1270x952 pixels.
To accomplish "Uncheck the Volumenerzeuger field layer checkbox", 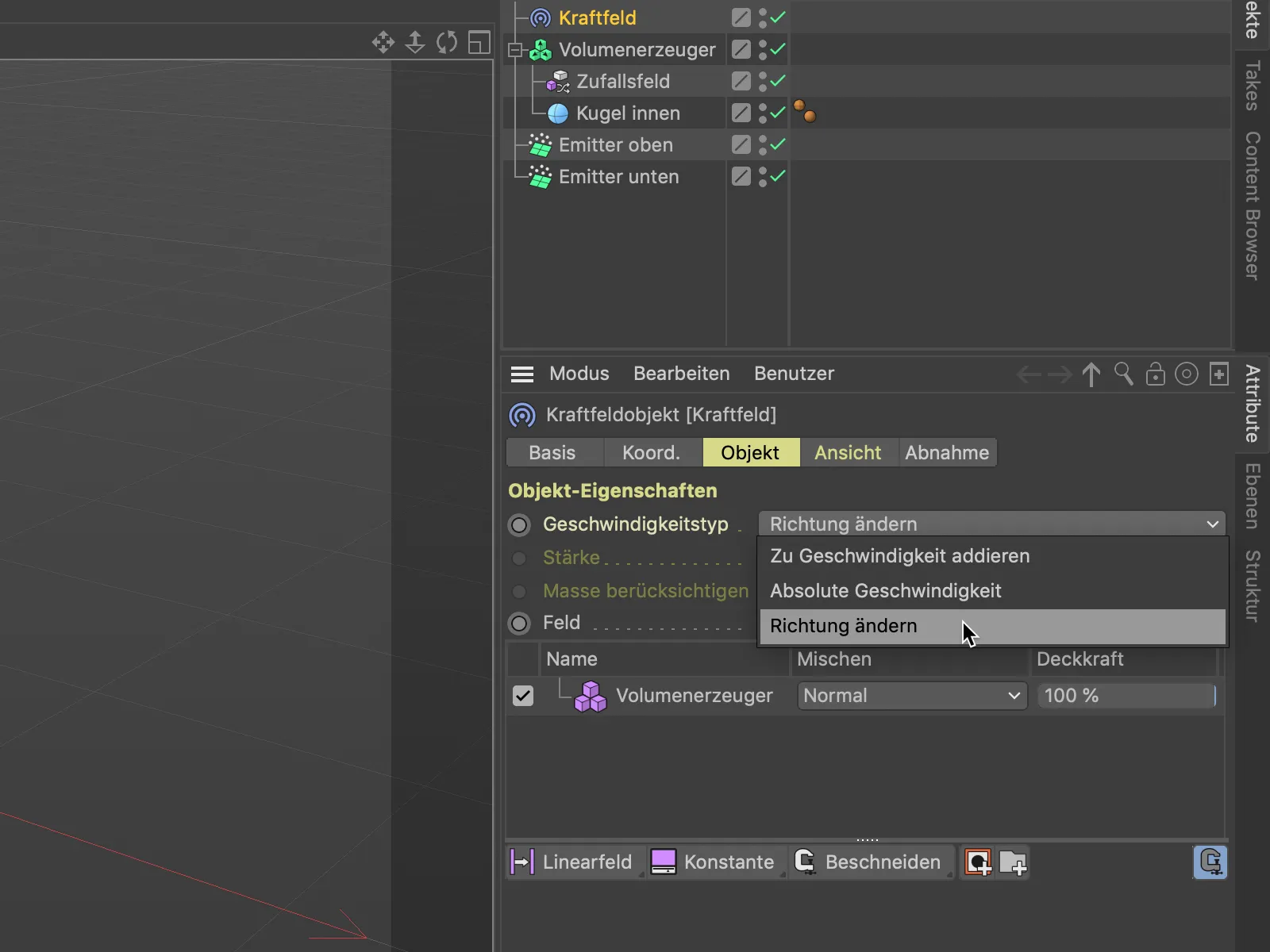I will click(523, 696).
